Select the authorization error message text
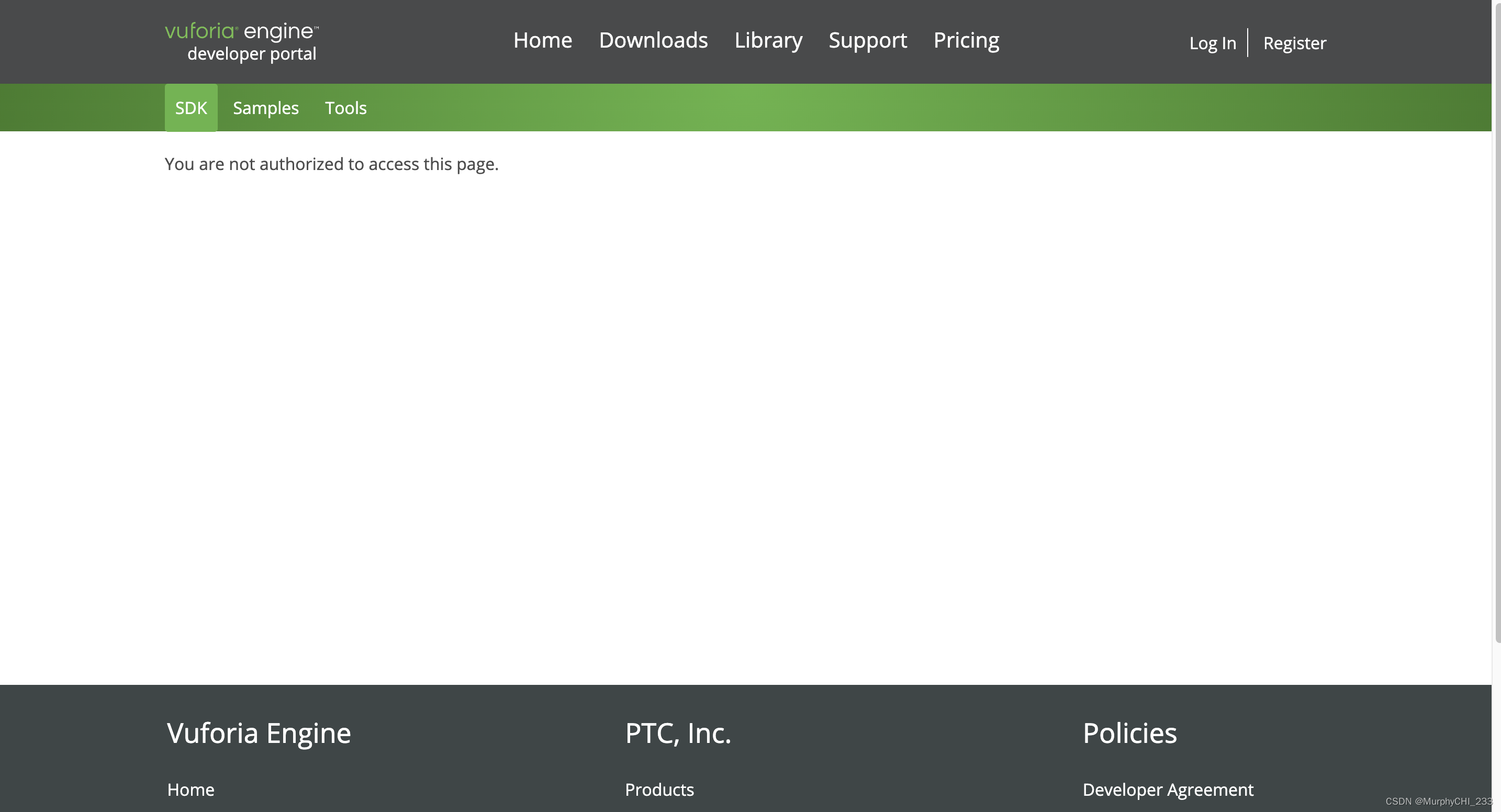 coord(331,164)
